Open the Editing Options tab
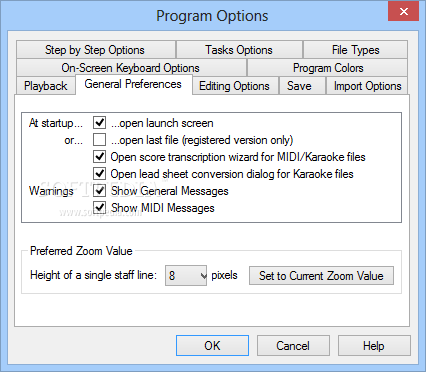This screenshot has height=372, width=426. click(235, 86)
